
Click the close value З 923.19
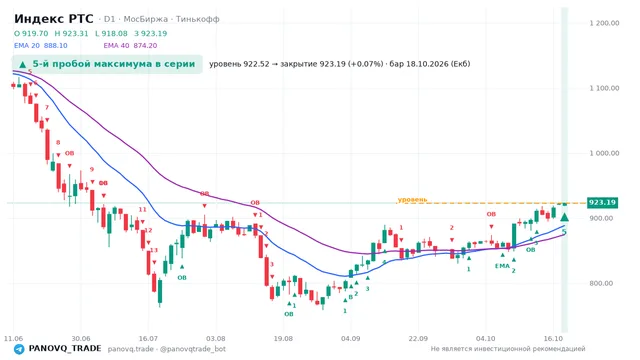pos(151,33)
